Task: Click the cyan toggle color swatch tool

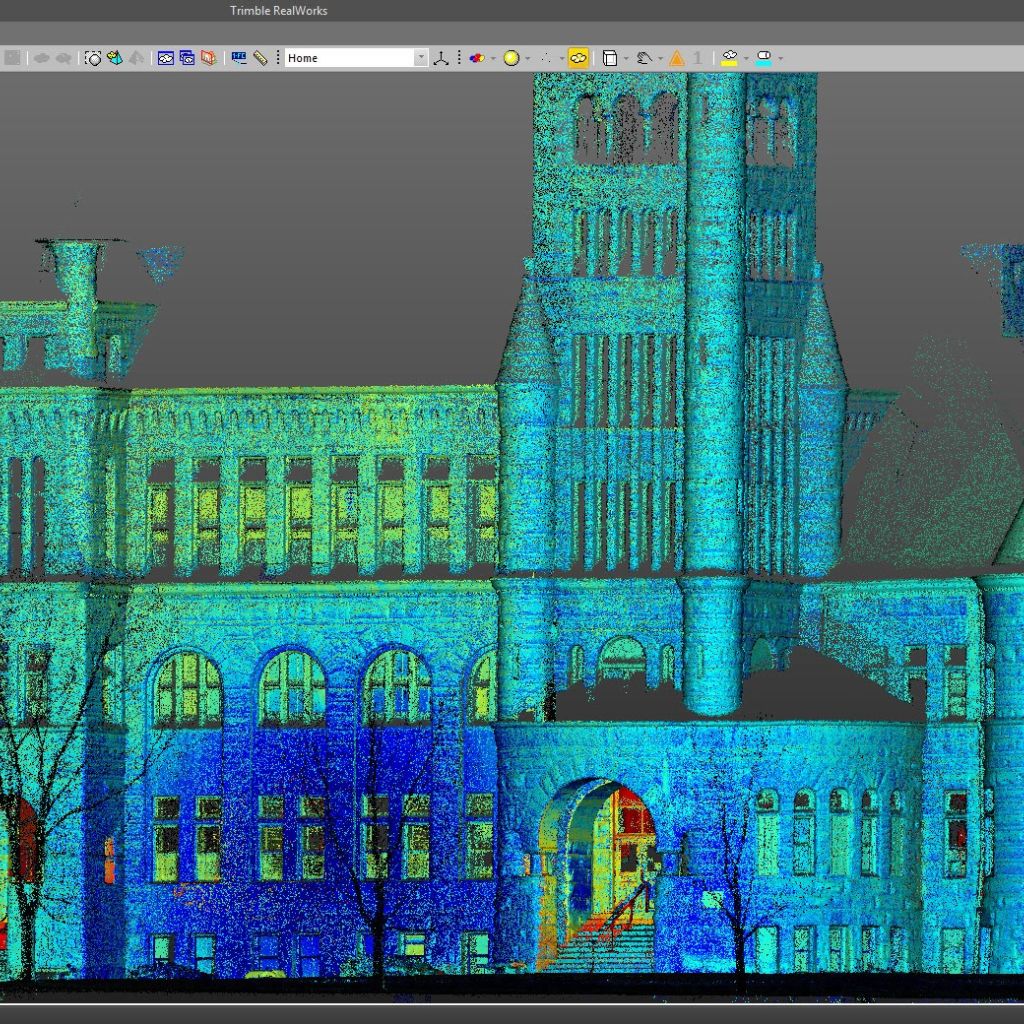Action: 763,58
